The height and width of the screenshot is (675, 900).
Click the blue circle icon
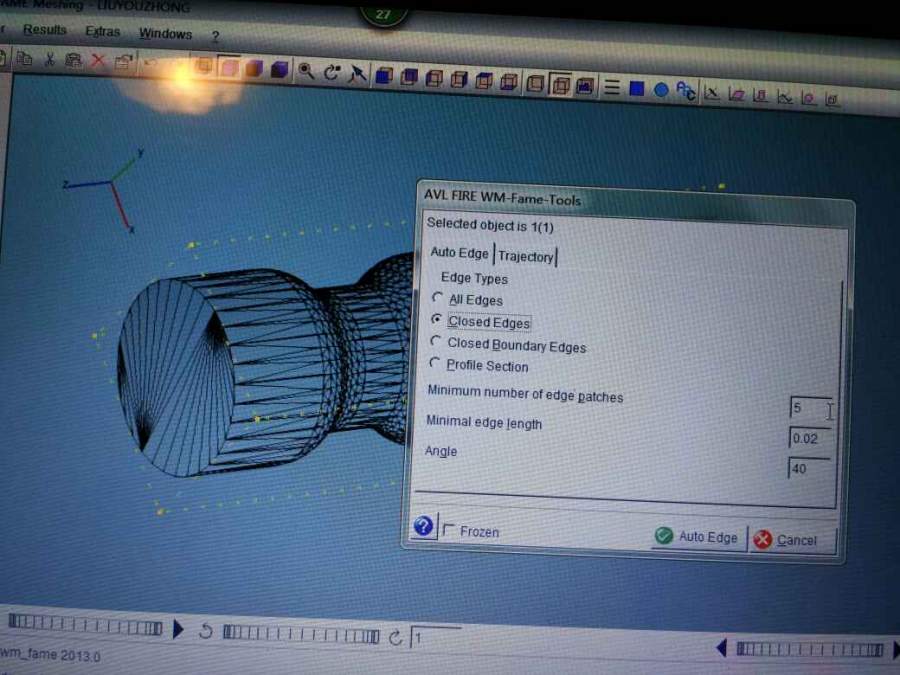[661, 90]
